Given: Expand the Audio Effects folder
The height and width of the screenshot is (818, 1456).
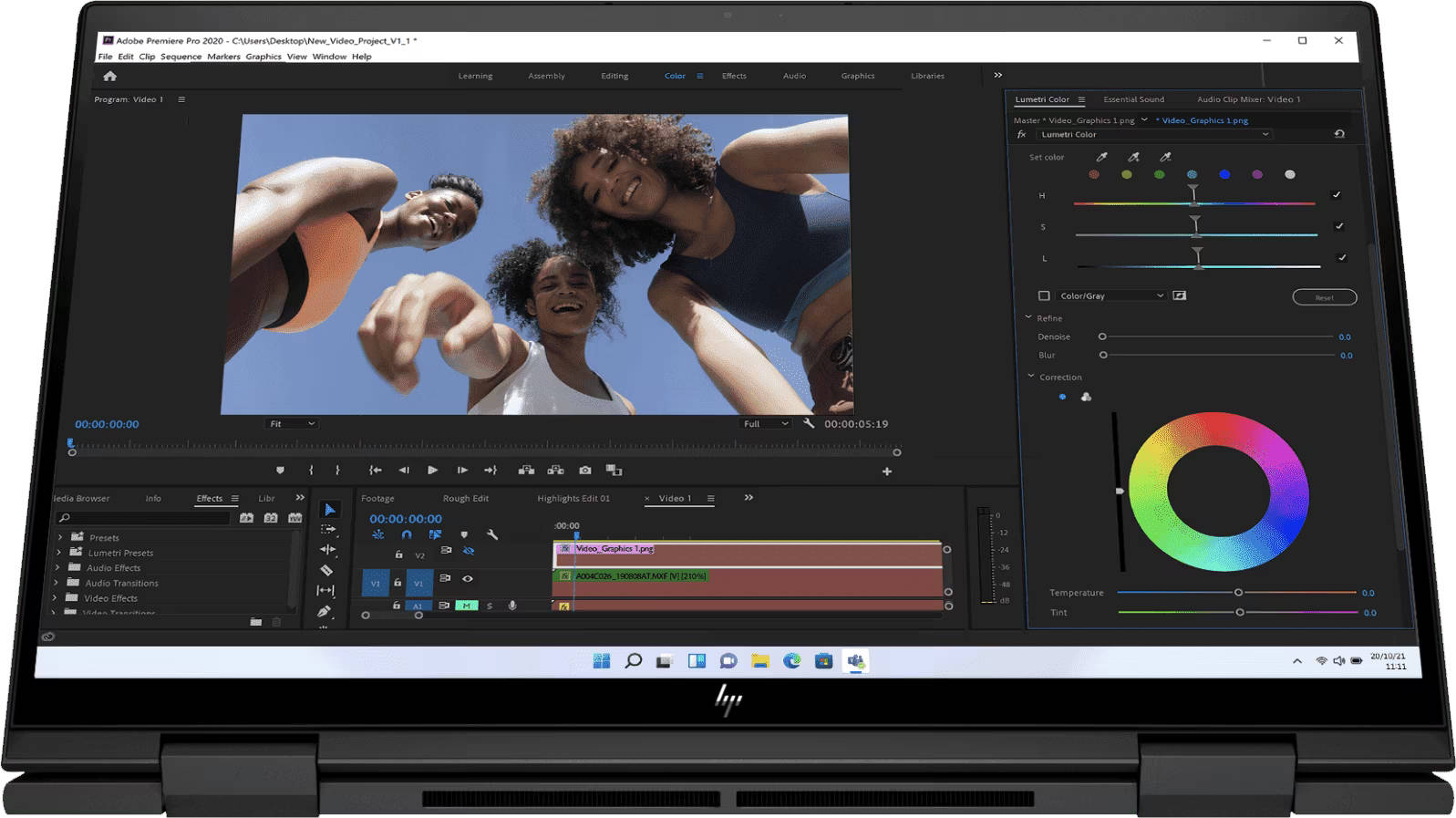Looking at the screenshot, I should 57,567.
